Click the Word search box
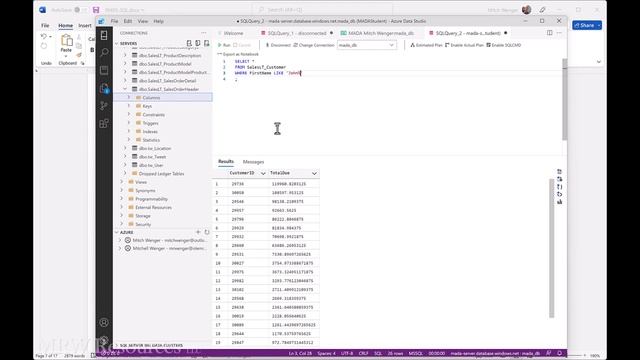This screenshot has width=640, height=360. 322,10
